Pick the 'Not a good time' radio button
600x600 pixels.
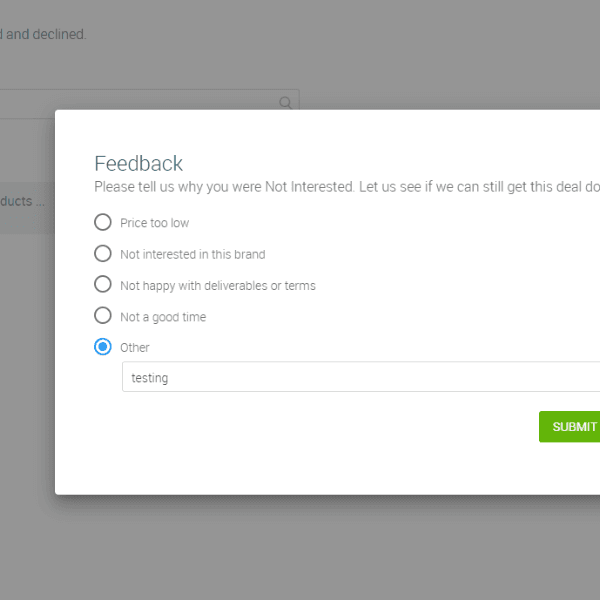102,315
